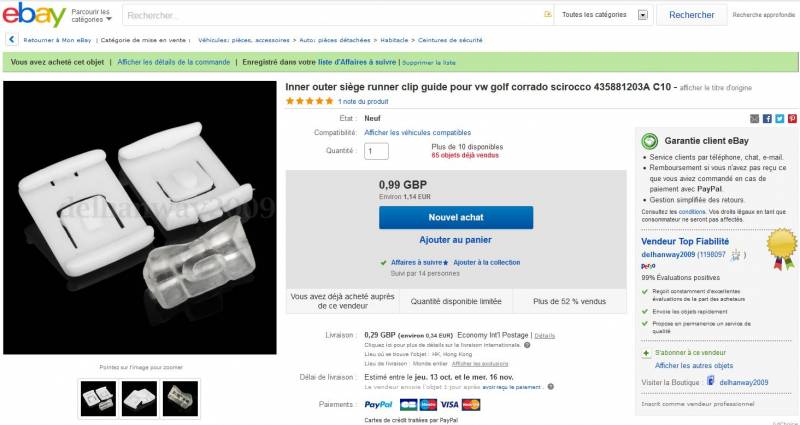Toggle Affaires à suivre watch checkmark
This screenshot has width=800, height=425.
tap(383, 263)
